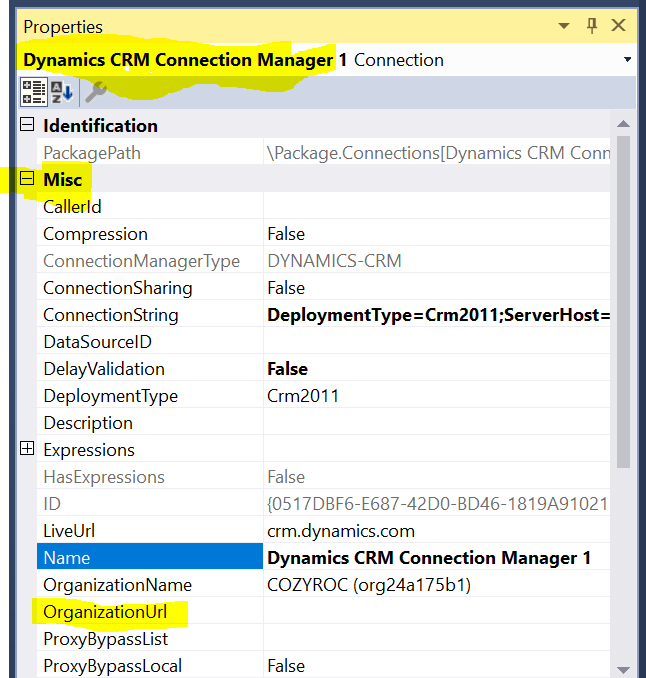Viewport: 646px width, 678px height.
Task: Select the ProxyBypassList property
Action: click(150, 639)
